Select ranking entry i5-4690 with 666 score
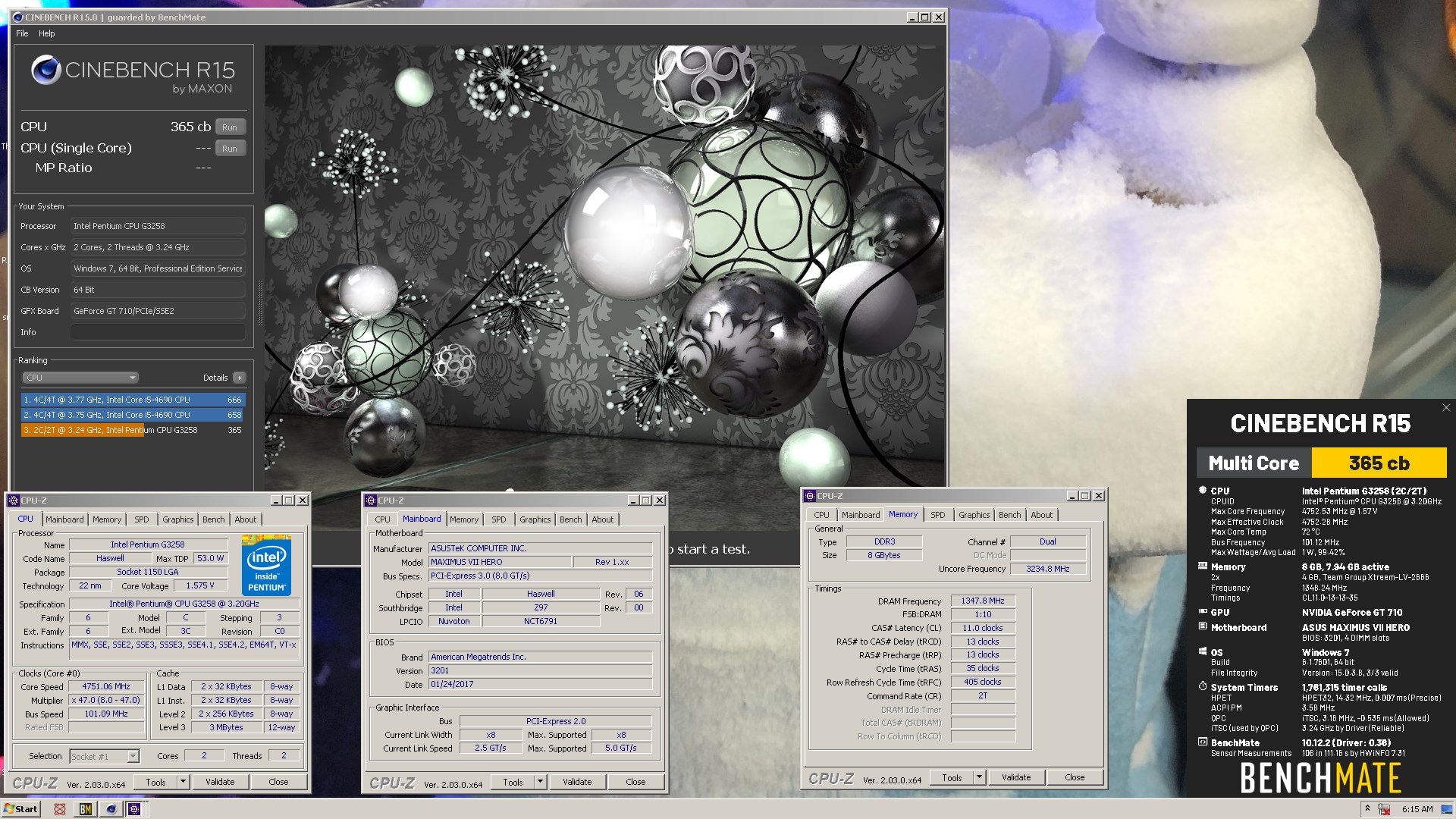The height and width of the screenshot is (819, 1456). (133, 400)
